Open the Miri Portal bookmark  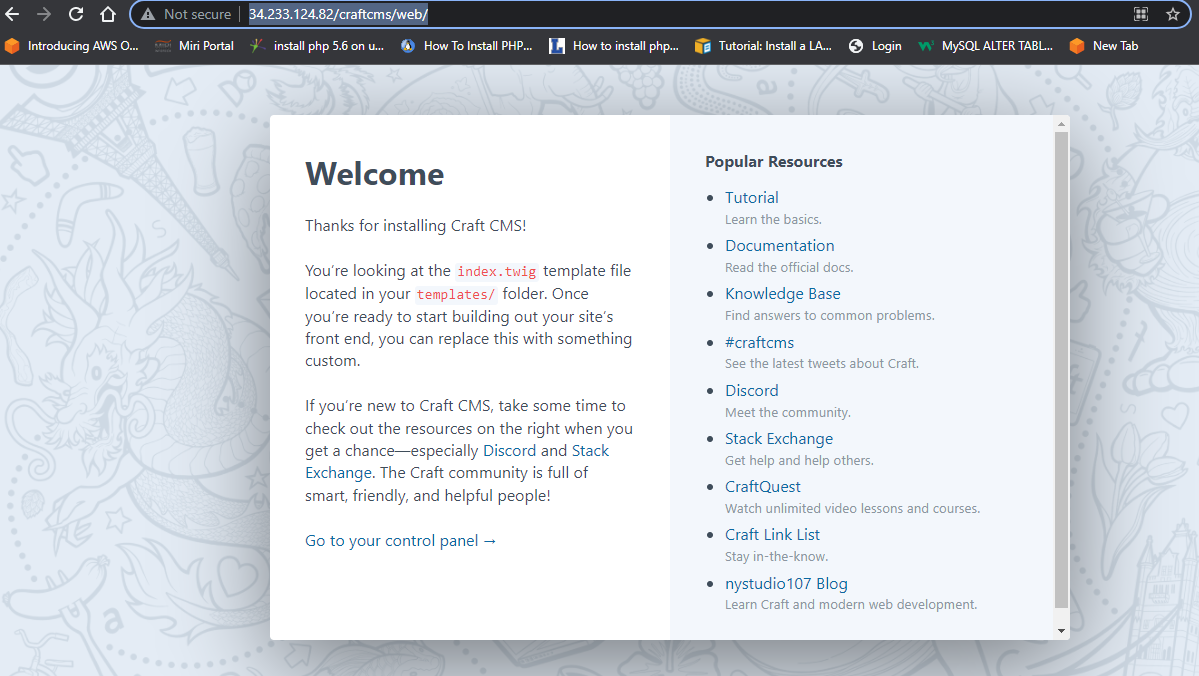pos(195,46)
